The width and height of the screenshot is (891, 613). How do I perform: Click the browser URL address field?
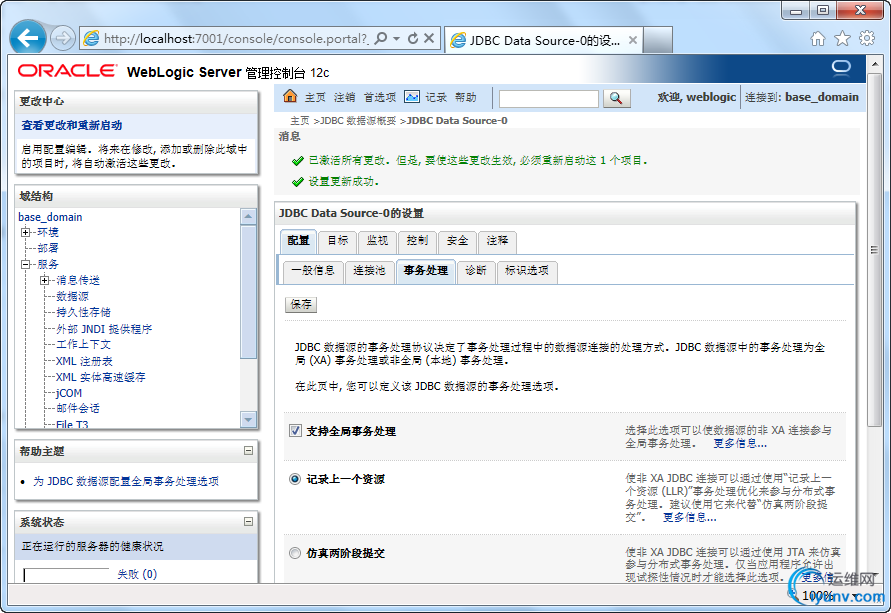235,39
